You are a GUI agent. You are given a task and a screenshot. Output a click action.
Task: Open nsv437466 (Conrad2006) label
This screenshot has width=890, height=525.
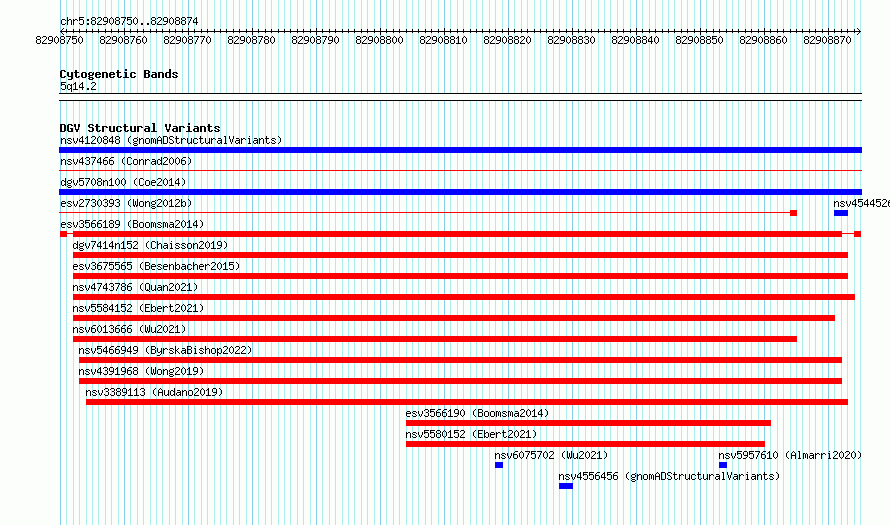126,161
